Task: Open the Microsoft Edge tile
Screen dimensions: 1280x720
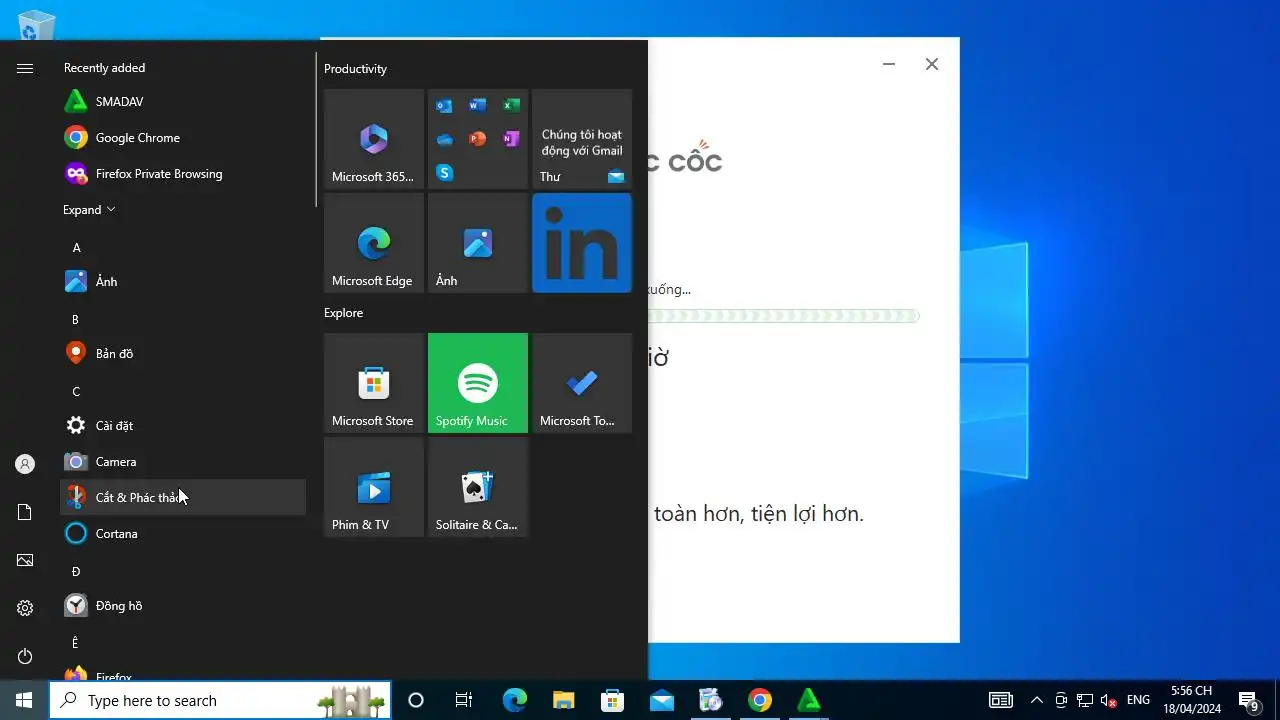Action: pyautogui.click(x=374, y=243)
